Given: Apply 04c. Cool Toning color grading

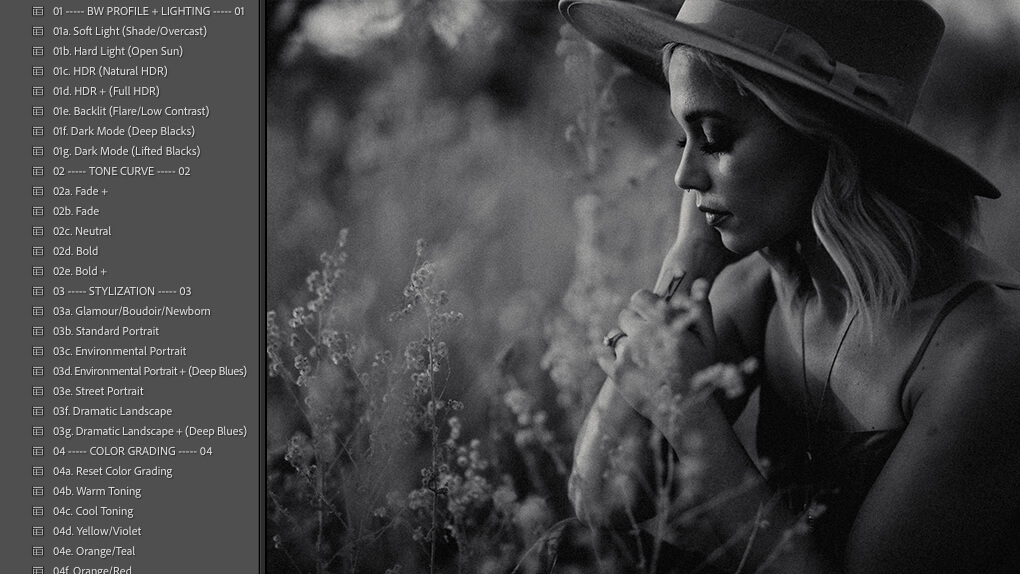Looking at the screenshot, I should pos(93,511).
